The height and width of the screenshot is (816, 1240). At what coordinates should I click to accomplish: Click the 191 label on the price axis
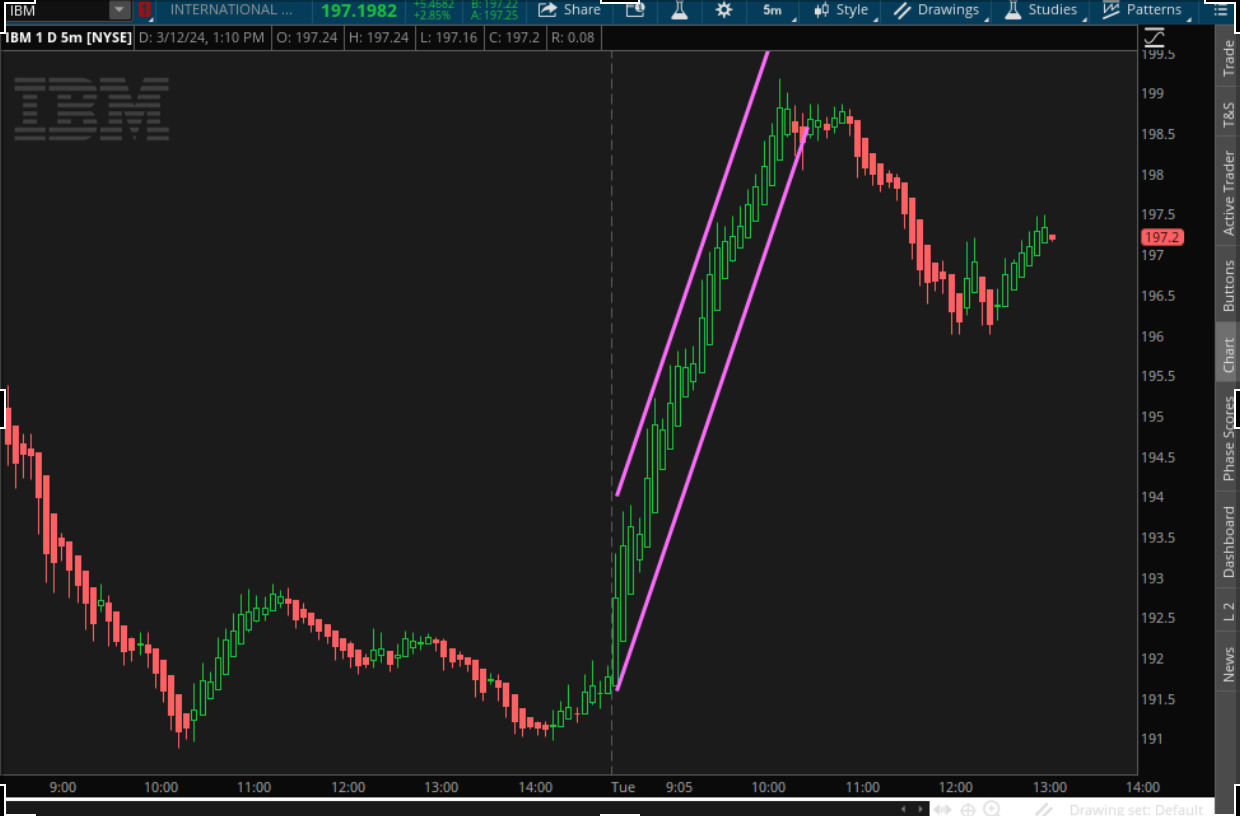coord(1152,739)
